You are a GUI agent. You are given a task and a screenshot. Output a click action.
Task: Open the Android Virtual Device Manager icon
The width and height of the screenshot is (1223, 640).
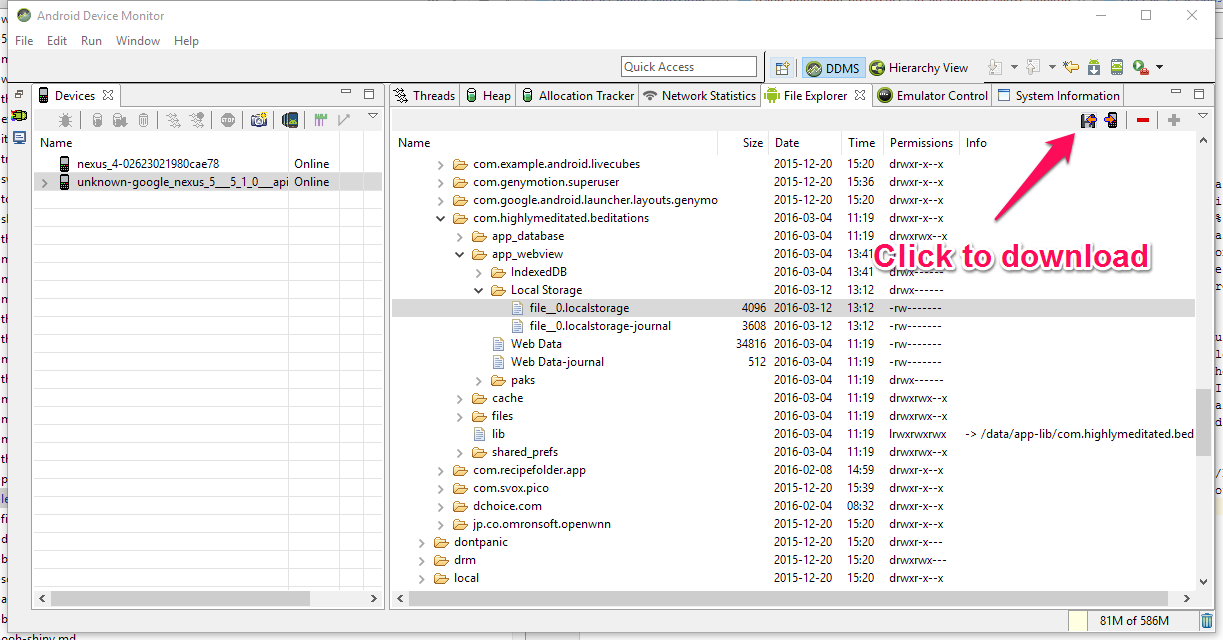click(1116, 68)
